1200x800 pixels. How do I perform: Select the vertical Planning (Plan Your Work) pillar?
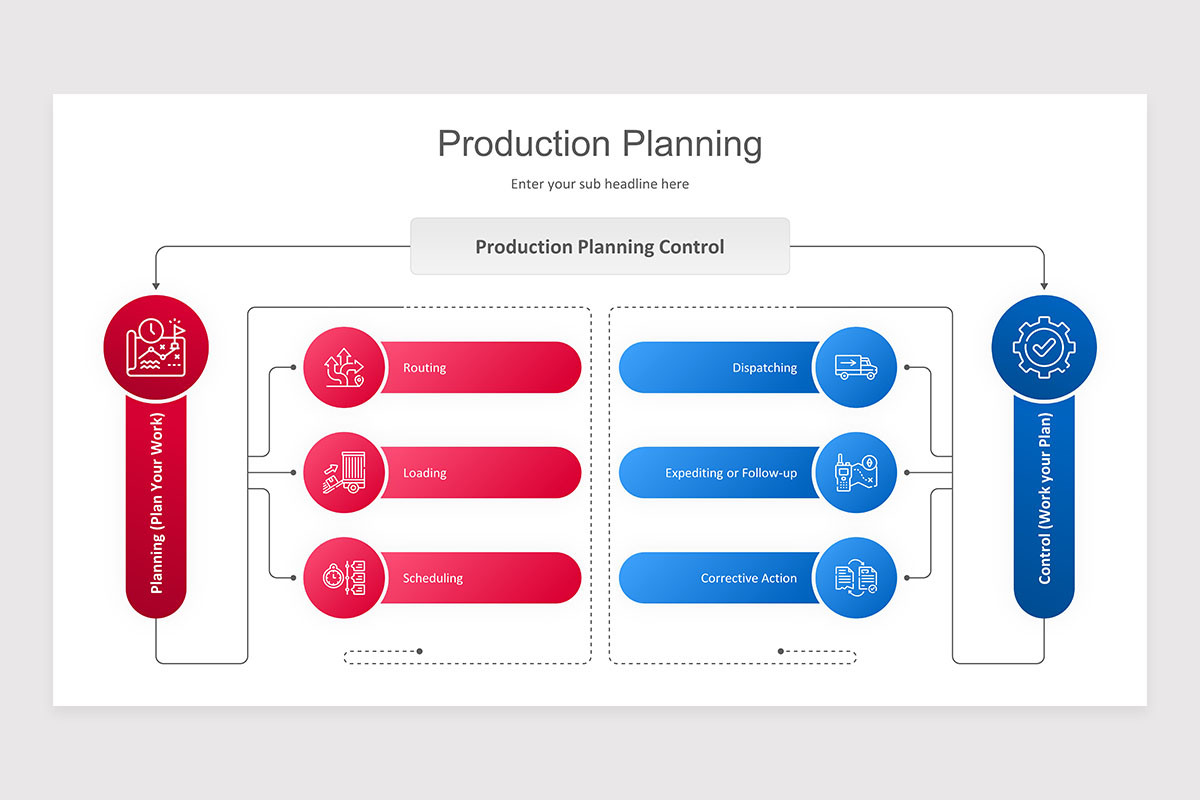pyautogui.click(x=156, y=506)
